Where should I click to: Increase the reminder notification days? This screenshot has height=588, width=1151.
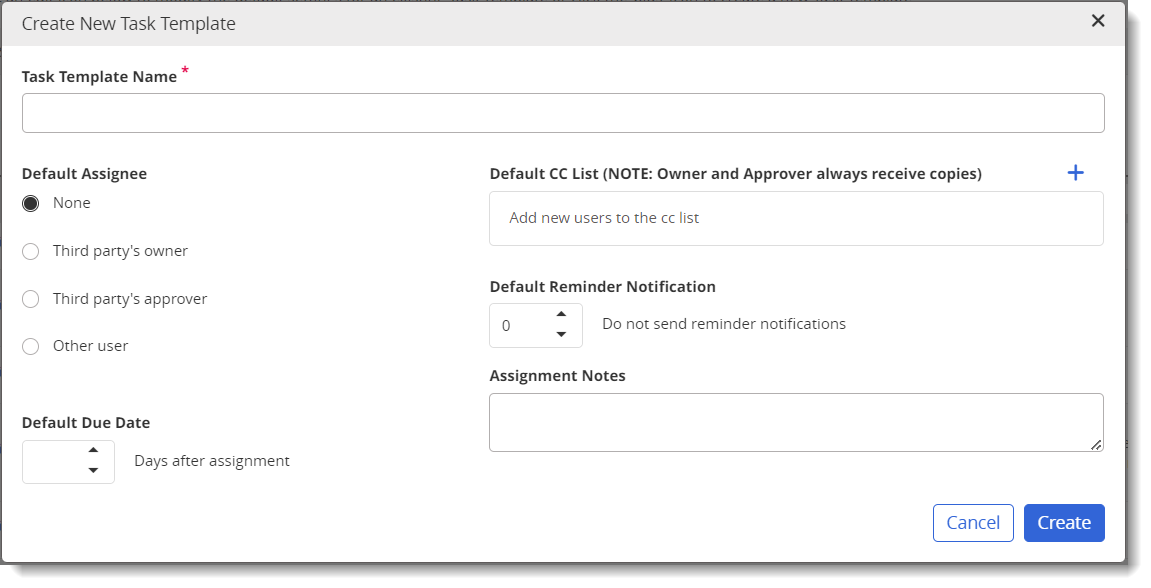pyautogui.click(x=562, y=314)
